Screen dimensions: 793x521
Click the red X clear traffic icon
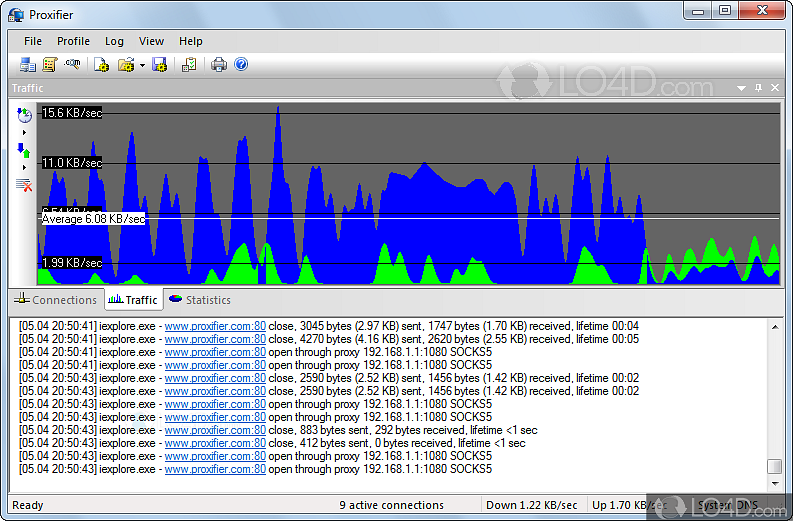pos(24,184)
